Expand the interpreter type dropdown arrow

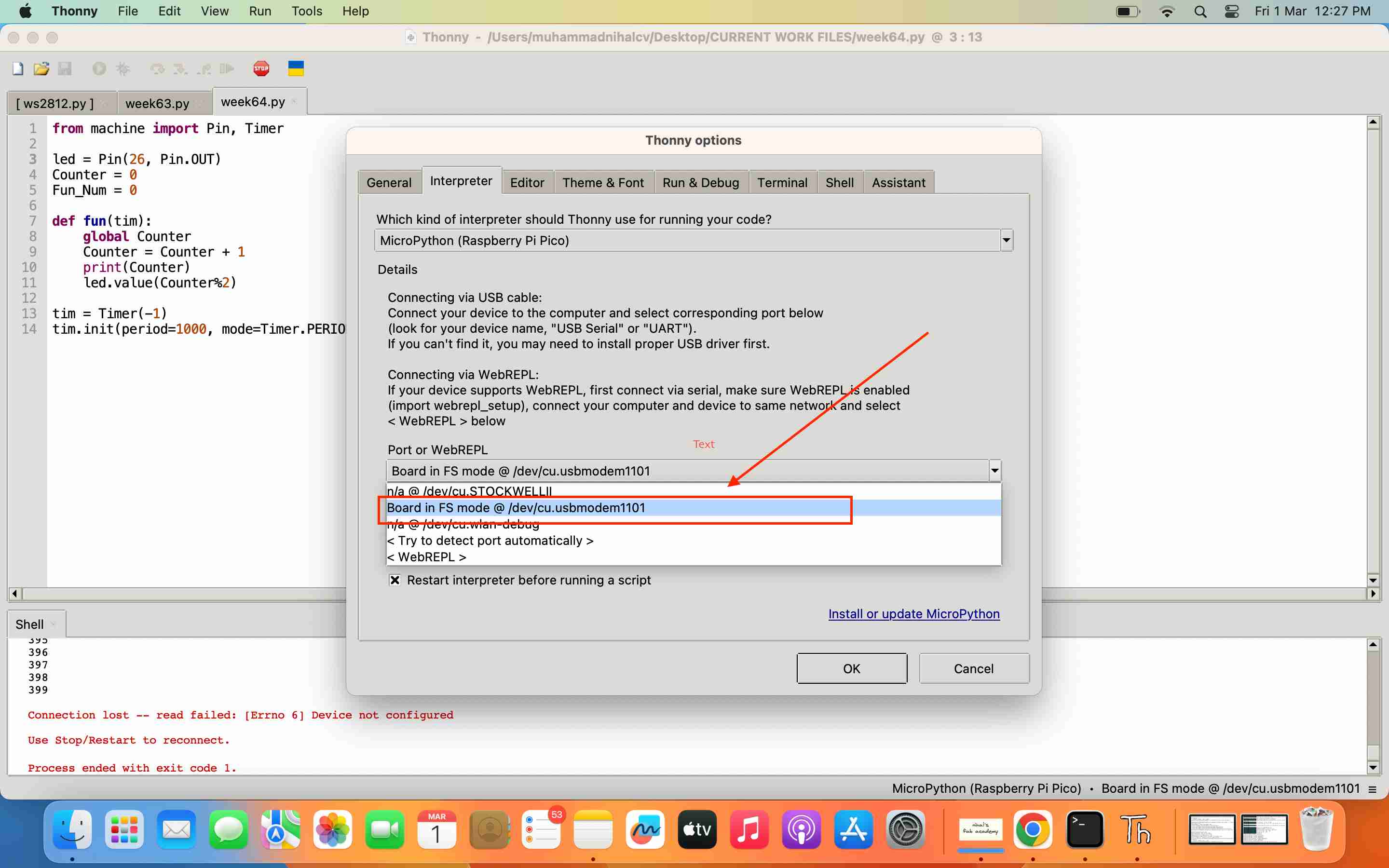point(1006,241)
